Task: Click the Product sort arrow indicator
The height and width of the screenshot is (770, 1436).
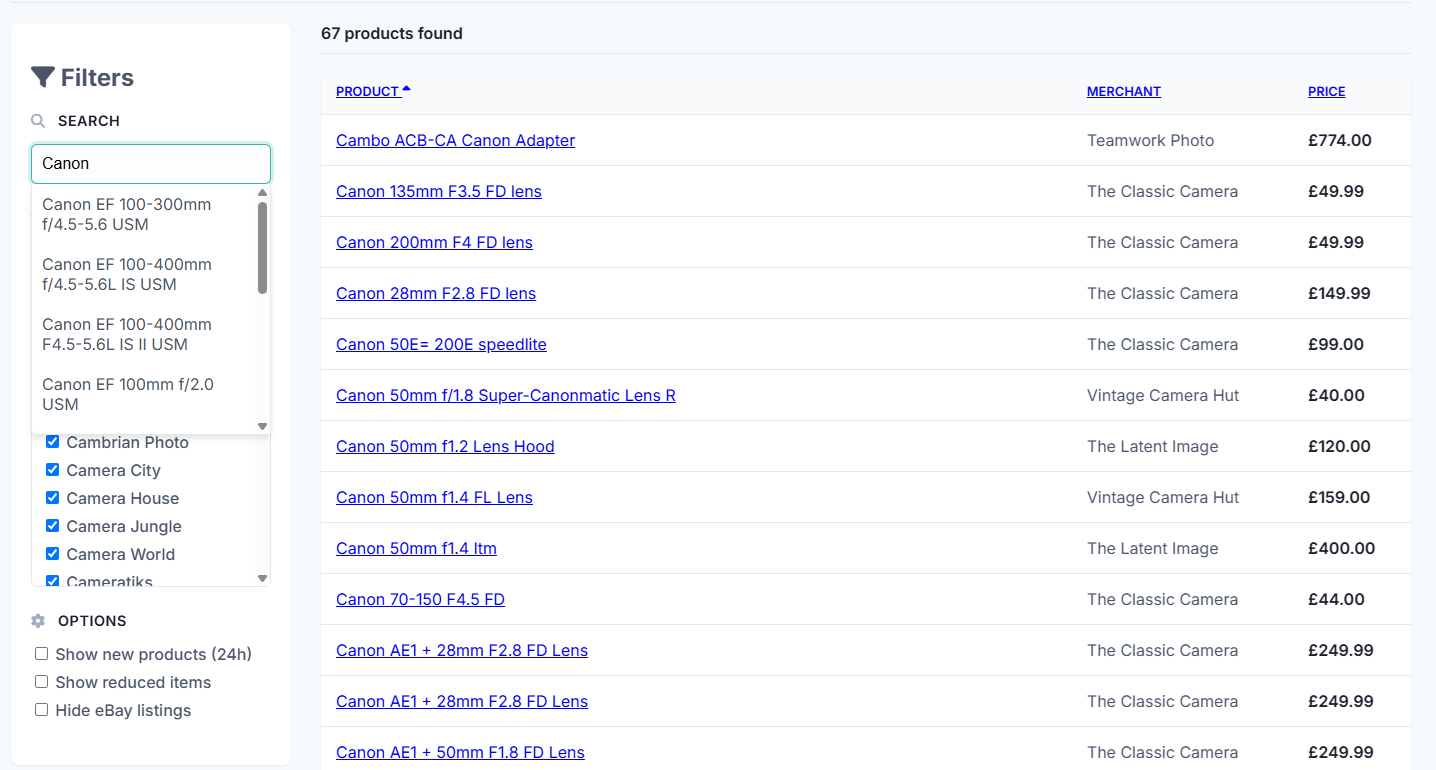Action: click(406, 90)
